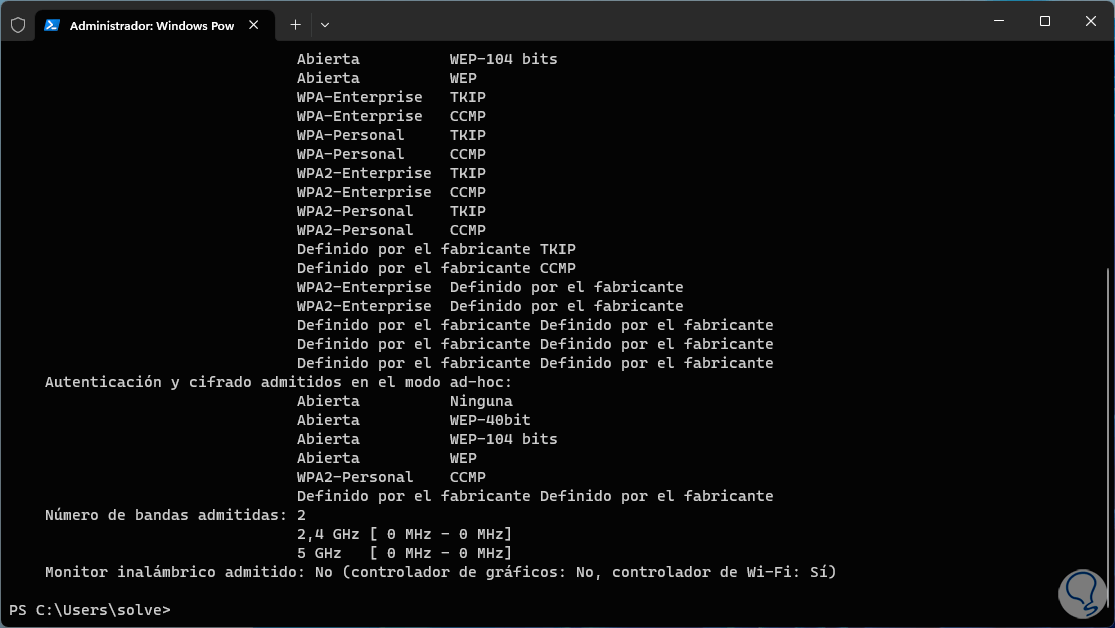Screen dimensions: 1115x628
Task: Click the "WEP-40bit" output text
Action: 490,420
